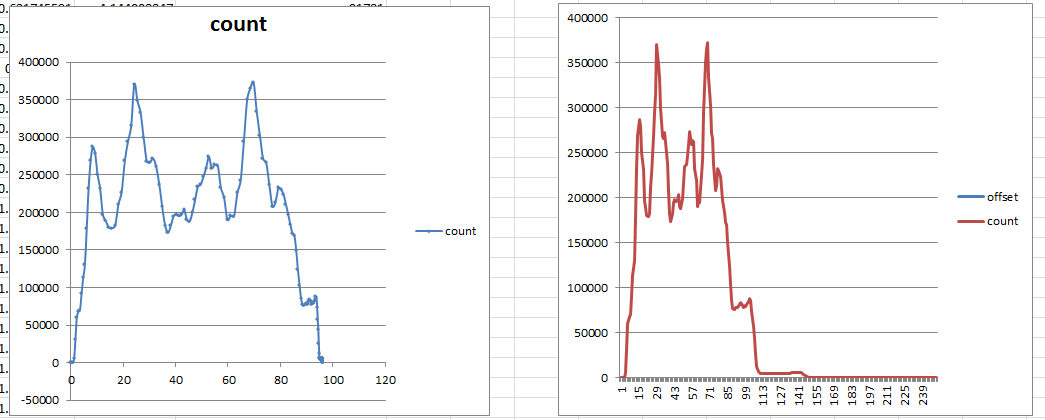The width and height of the screenshot is (1045, 420).
Task: Click the 80 x-axis label in the left chart
Action: pyautogui.click(x=281, y=380)
